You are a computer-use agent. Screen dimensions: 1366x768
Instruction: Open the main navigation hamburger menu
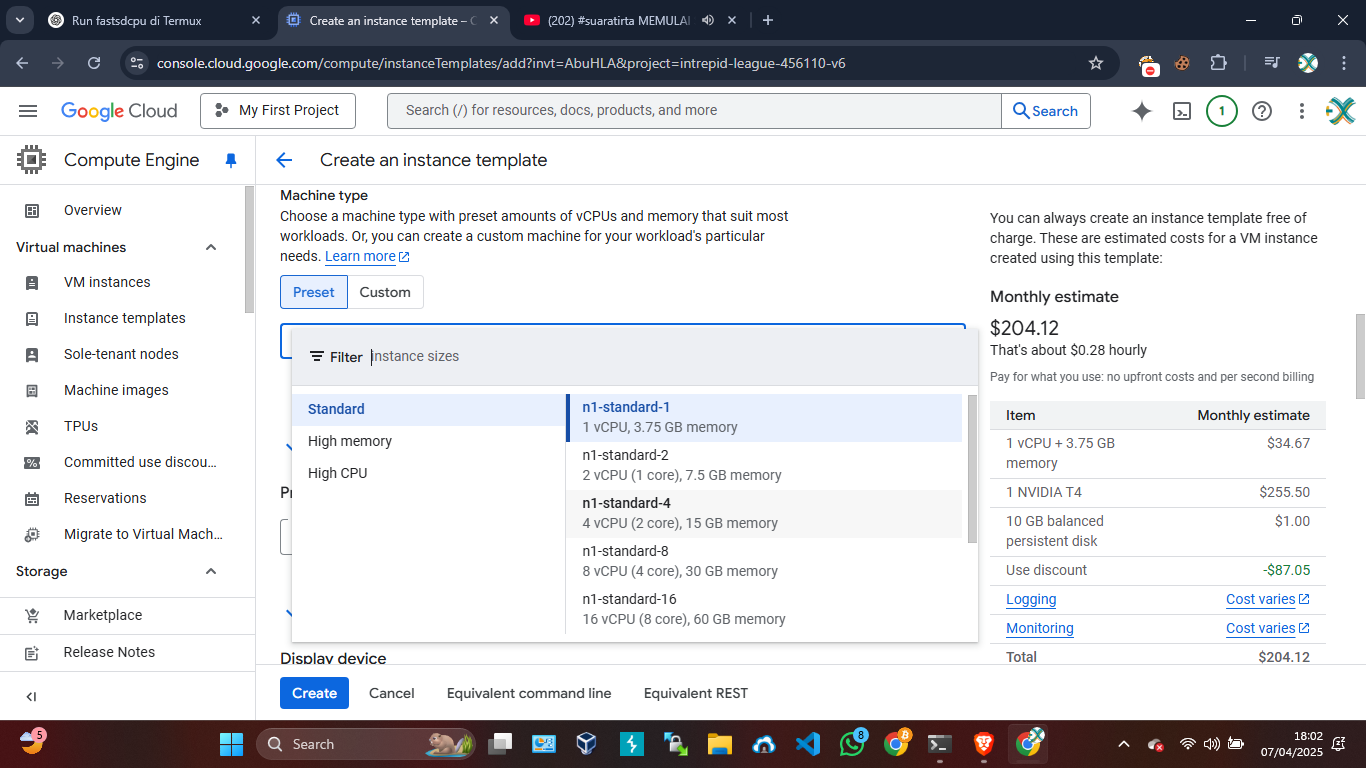point(28,111)
